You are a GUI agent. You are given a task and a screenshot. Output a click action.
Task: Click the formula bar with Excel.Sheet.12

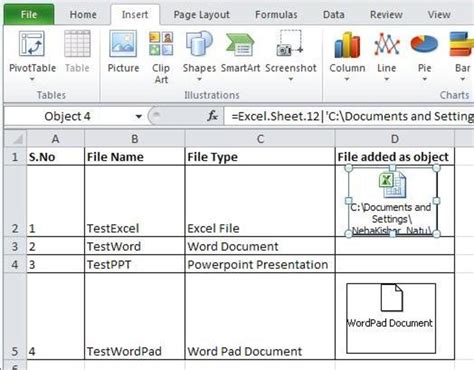point(349,116)
